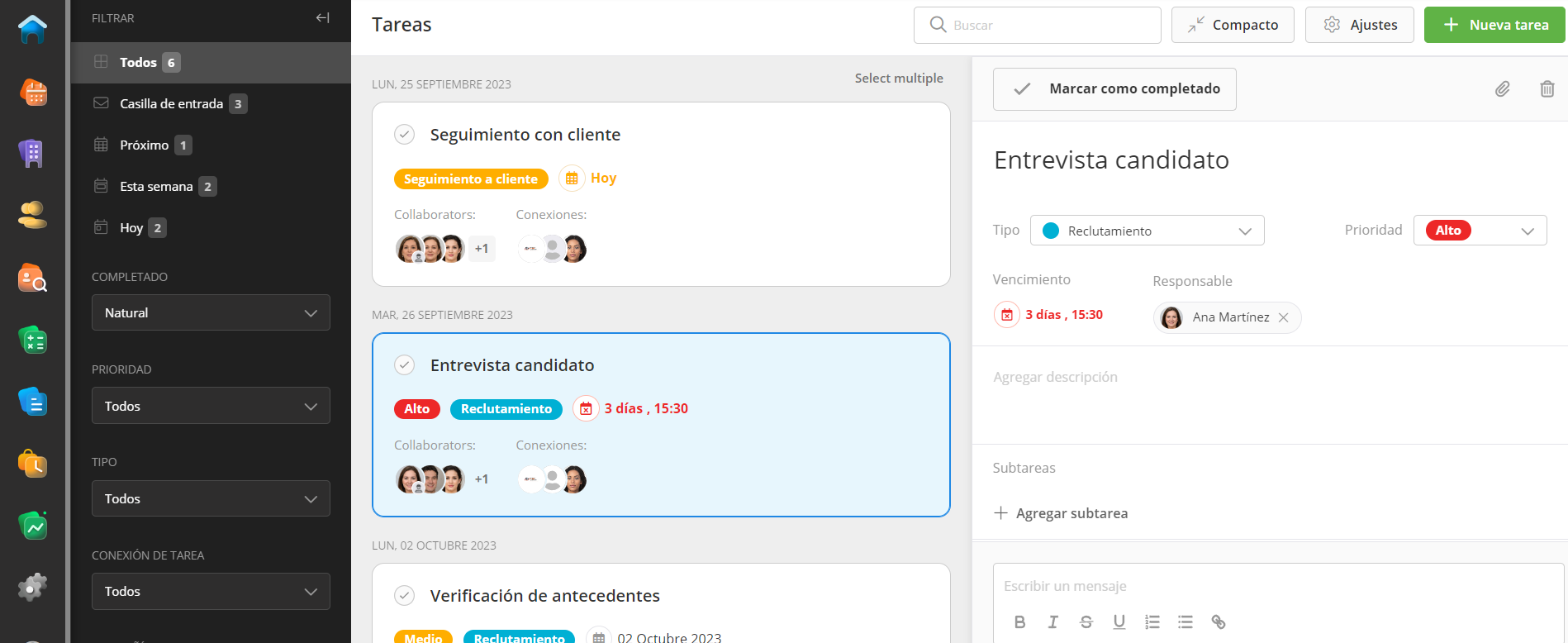Insert link in message editor
Image resolution: width=1568 pixels, height=643 pixels.
pyautogui.click(x=1218, y=622)
